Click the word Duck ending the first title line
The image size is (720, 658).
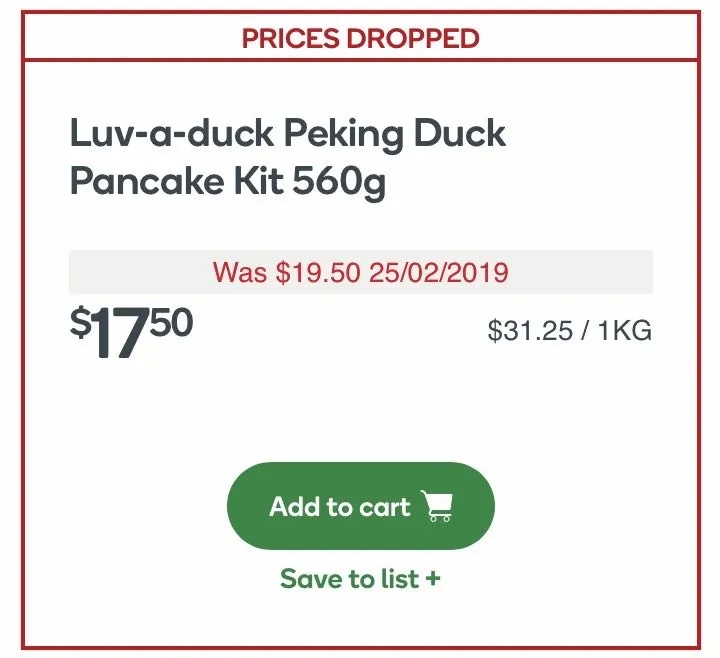[460, 133]
